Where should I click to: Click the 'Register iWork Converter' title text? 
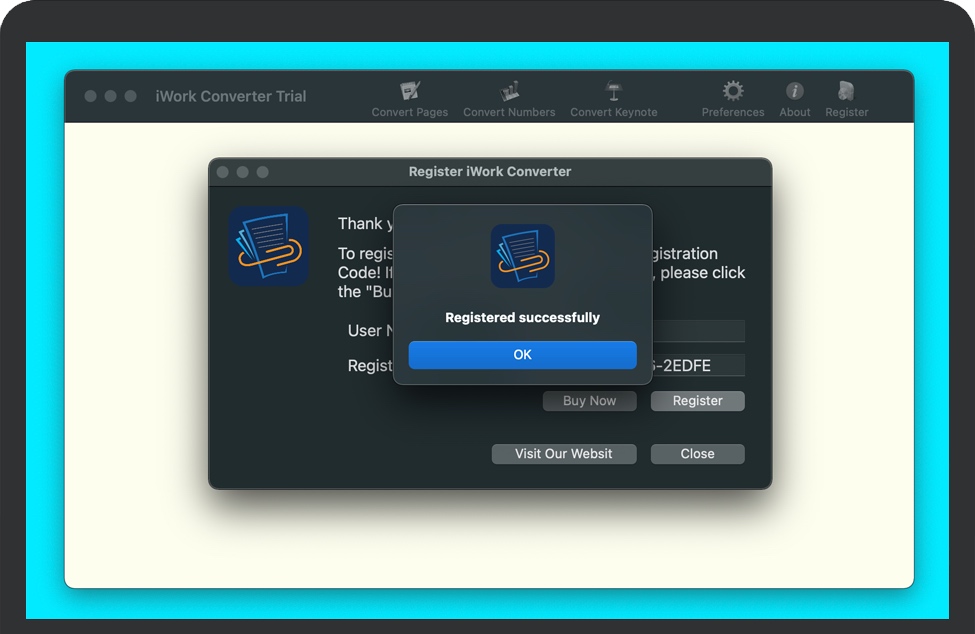tap(490, 172)
